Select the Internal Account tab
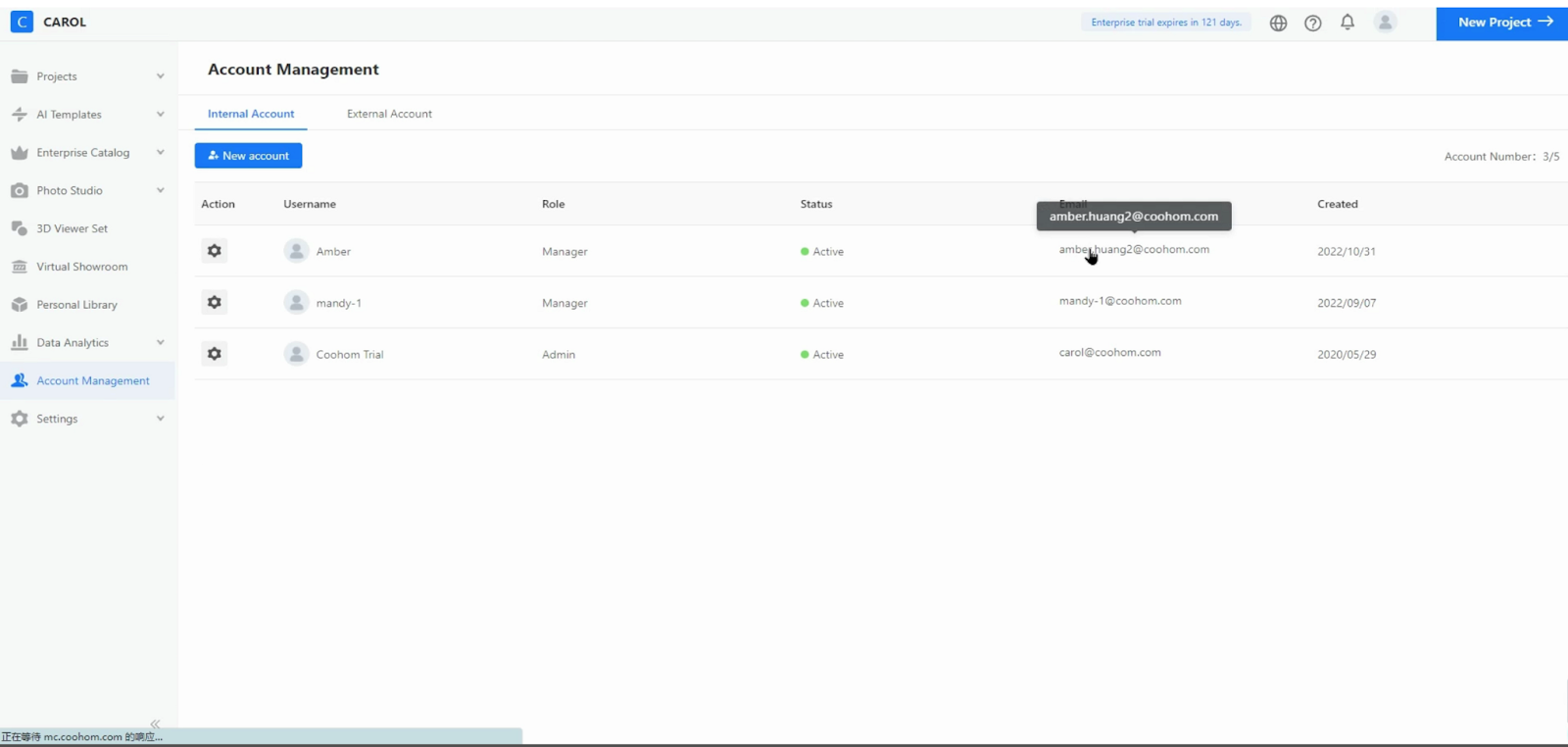The image size is (1568, 747). tap(251, 114)
